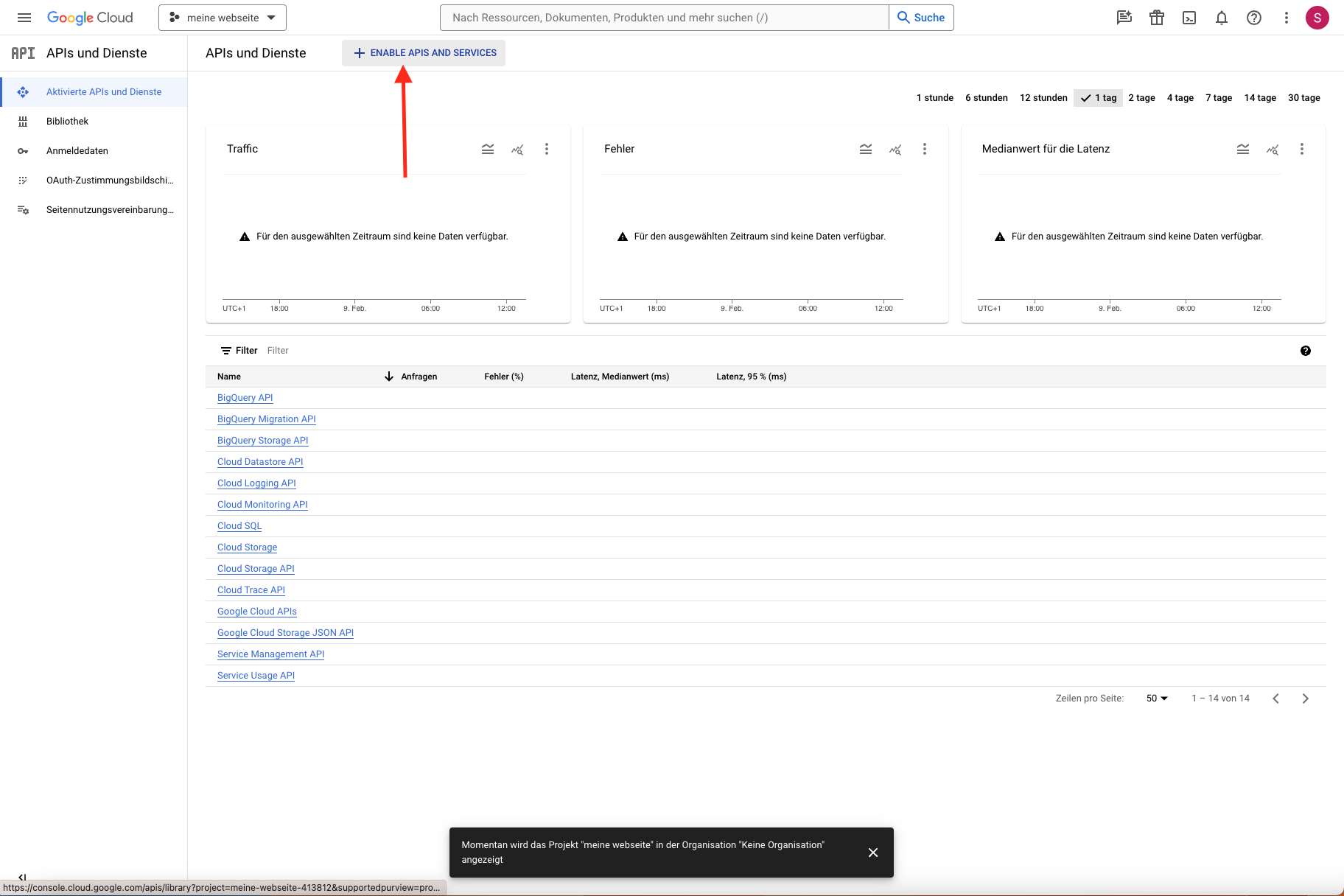1344x896 pixels.
Task: Go to next table page arrow
Action: click(1306, 699)
